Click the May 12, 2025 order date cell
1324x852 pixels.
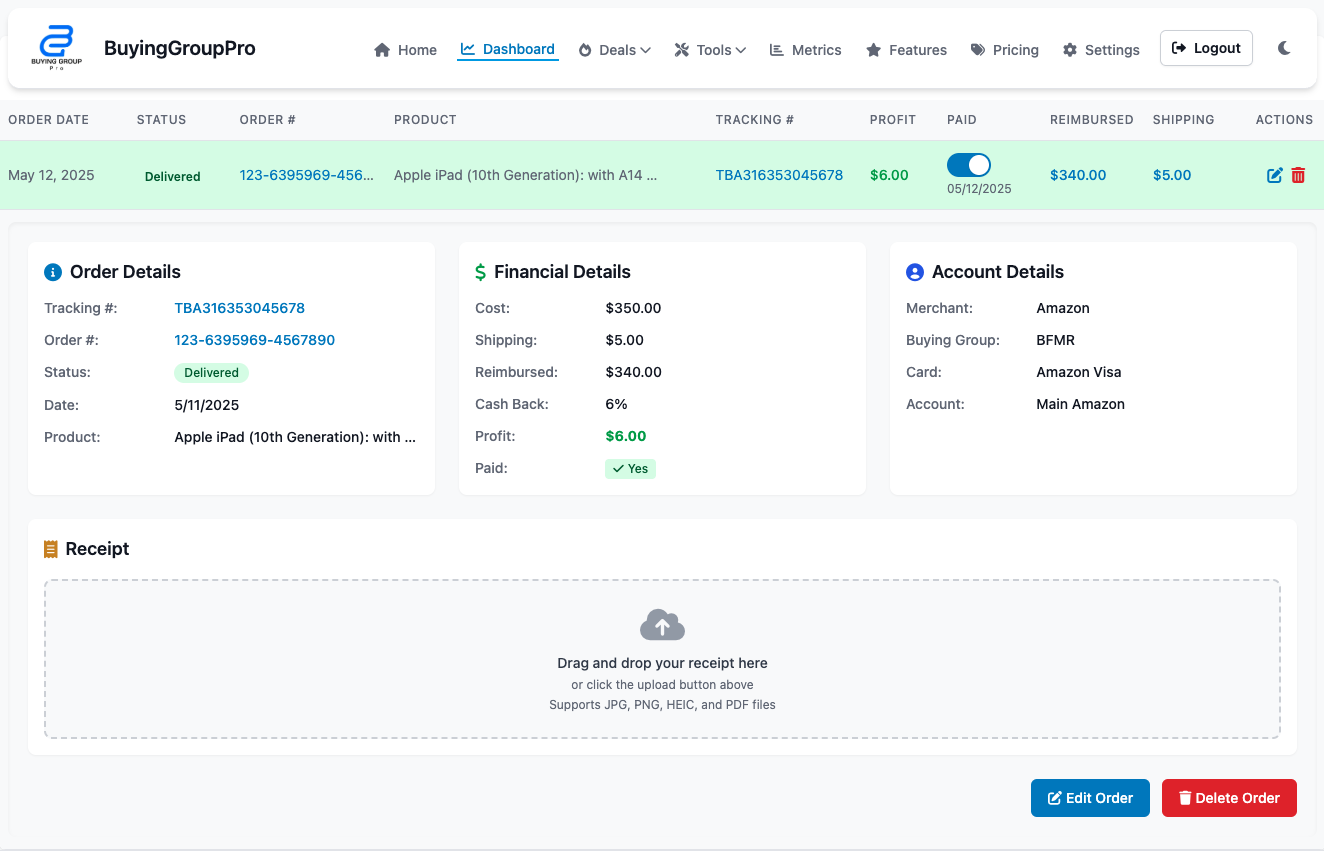click(x=51, y=175)
